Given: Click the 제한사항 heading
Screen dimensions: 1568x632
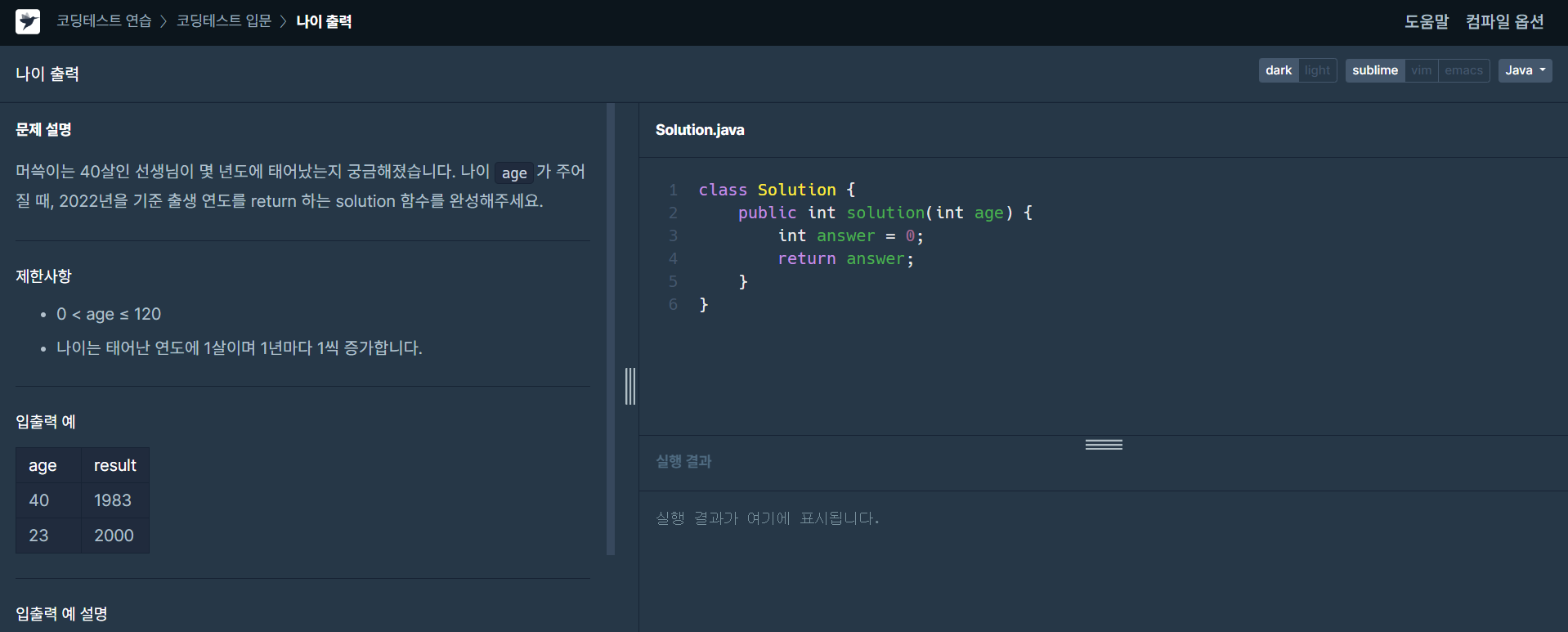Looking at the screenshot, I should coord(43,276).
